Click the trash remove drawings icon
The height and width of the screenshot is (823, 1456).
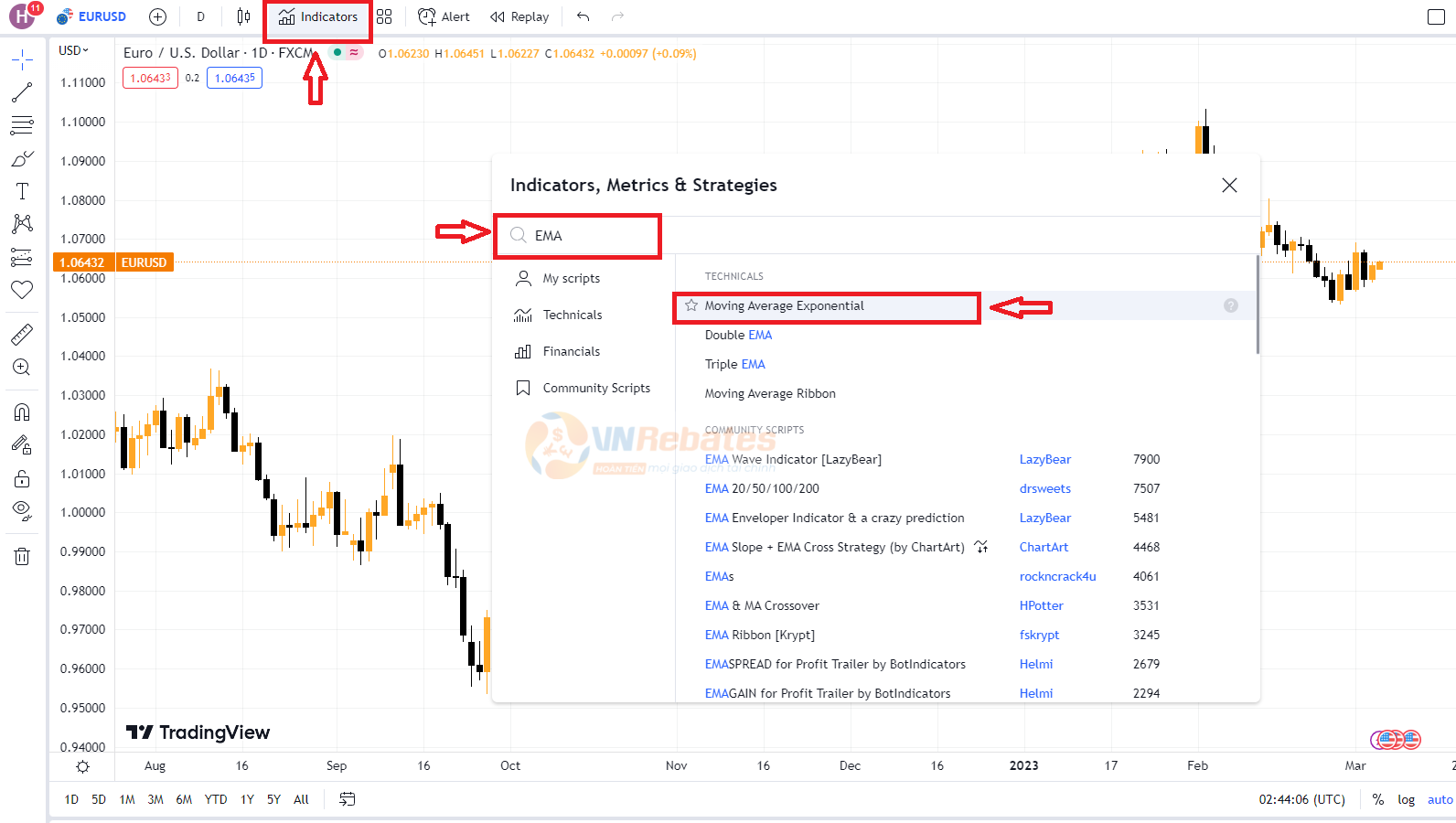click(x=22, y=556)
